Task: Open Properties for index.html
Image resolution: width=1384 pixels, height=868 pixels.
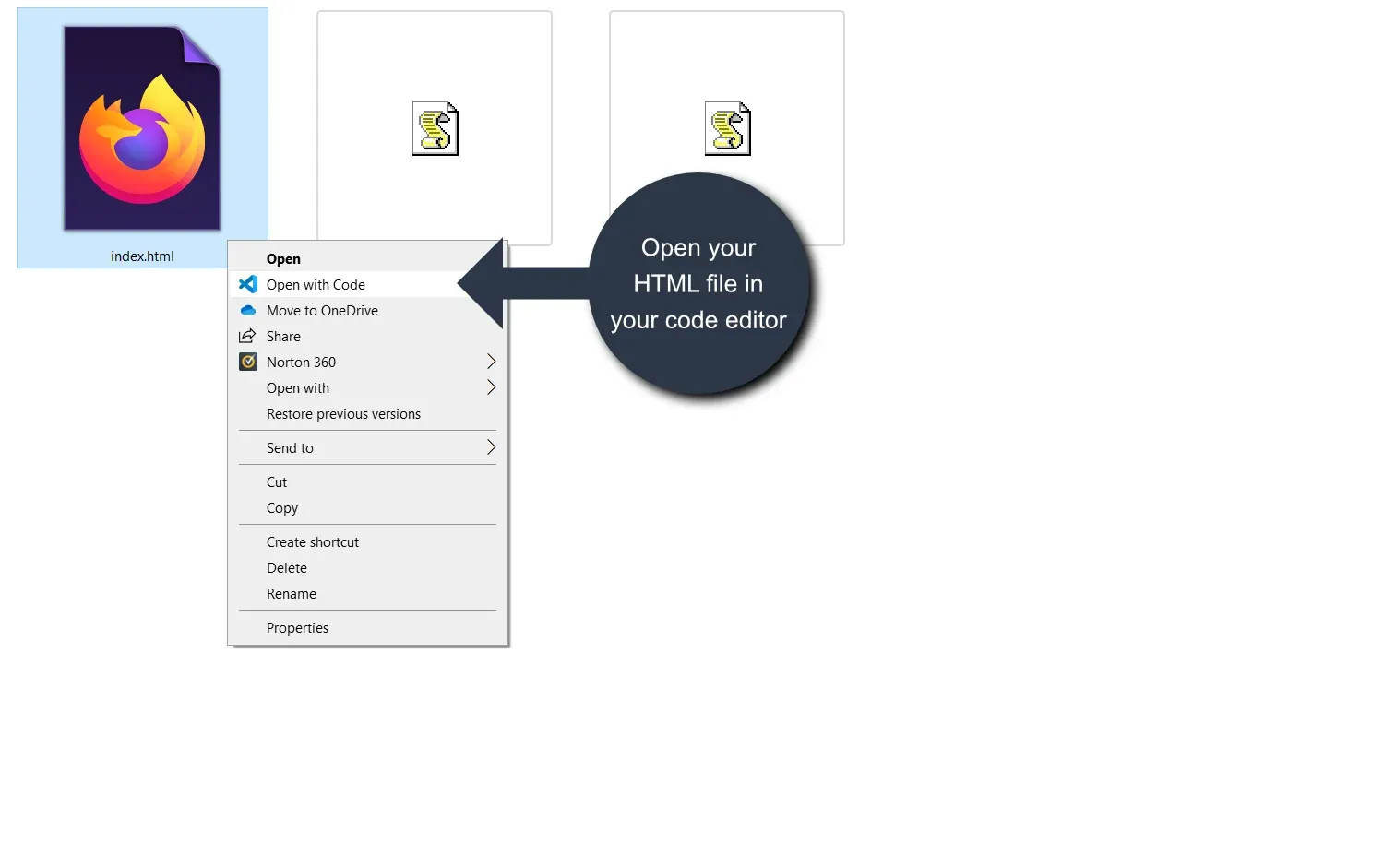Action: pyautogui.click(x=297, y=627)
